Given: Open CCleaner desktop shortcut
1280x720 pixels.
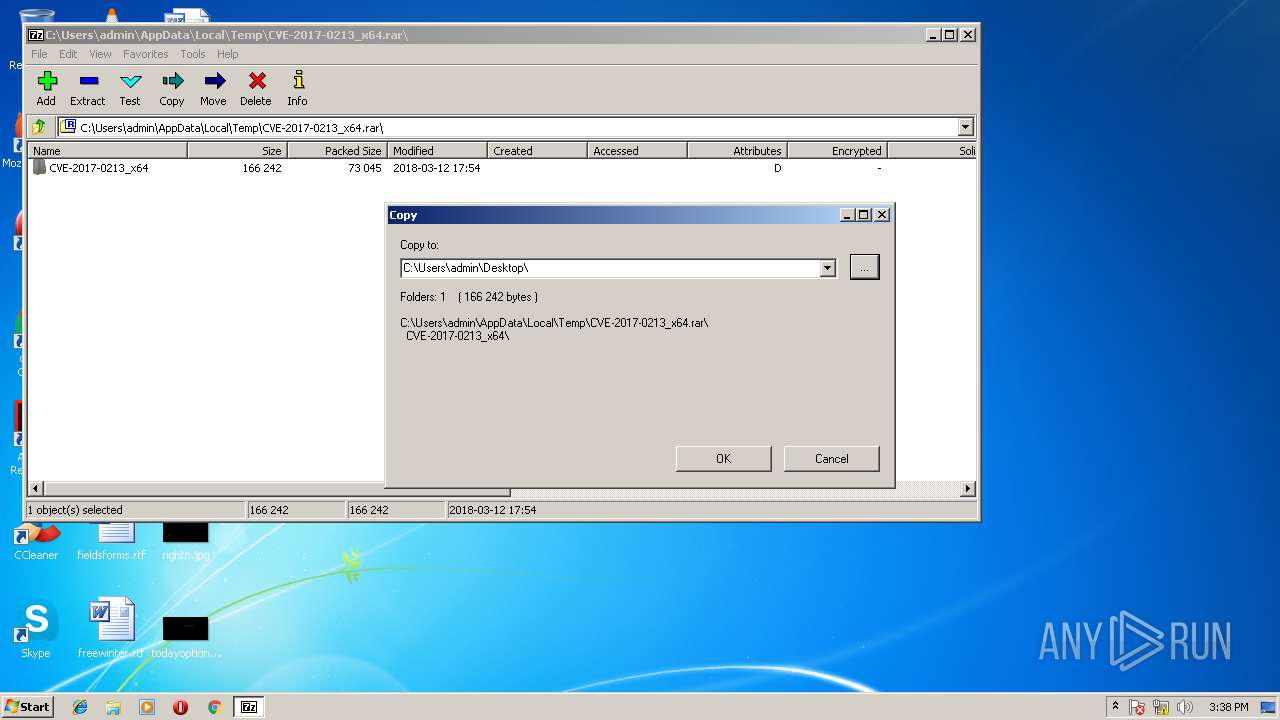Looking at the screenshot, I should 36,541.
